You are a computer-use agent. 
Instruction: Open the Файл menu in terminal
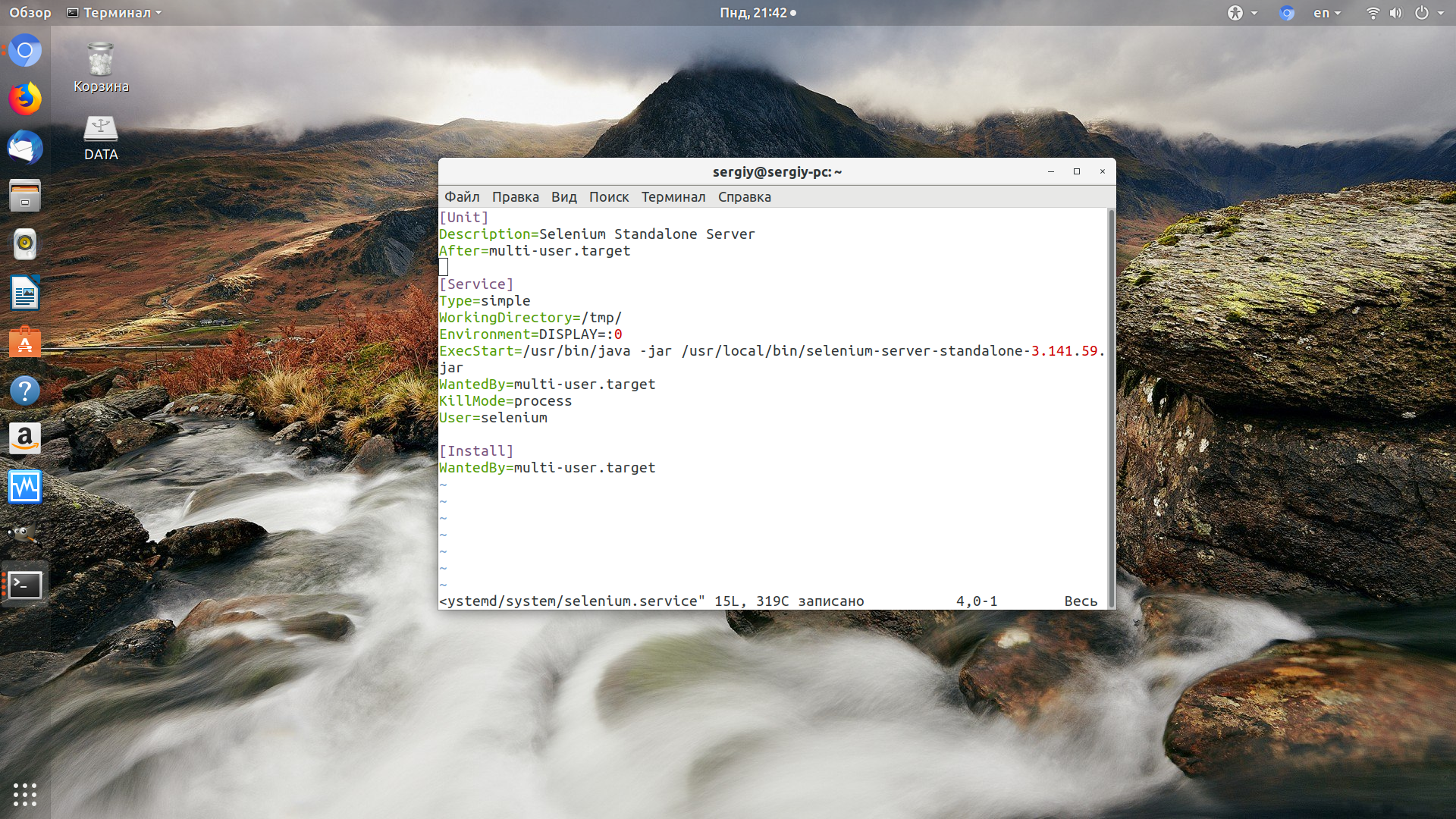(x=462, y=197)
